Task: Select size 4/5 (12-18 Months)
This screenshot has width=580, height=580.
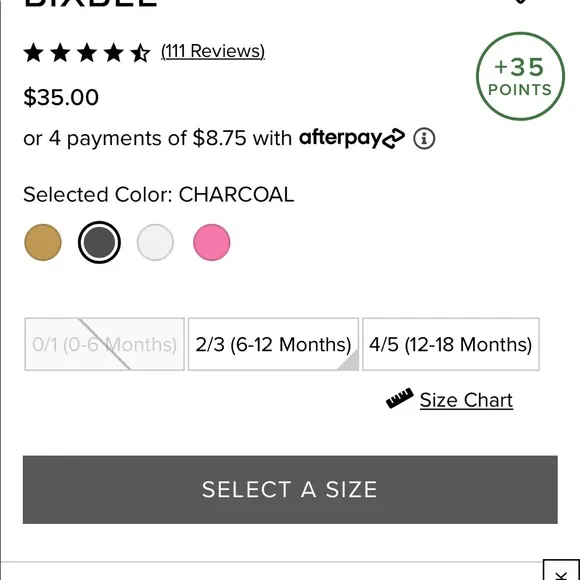Action: 451,344
